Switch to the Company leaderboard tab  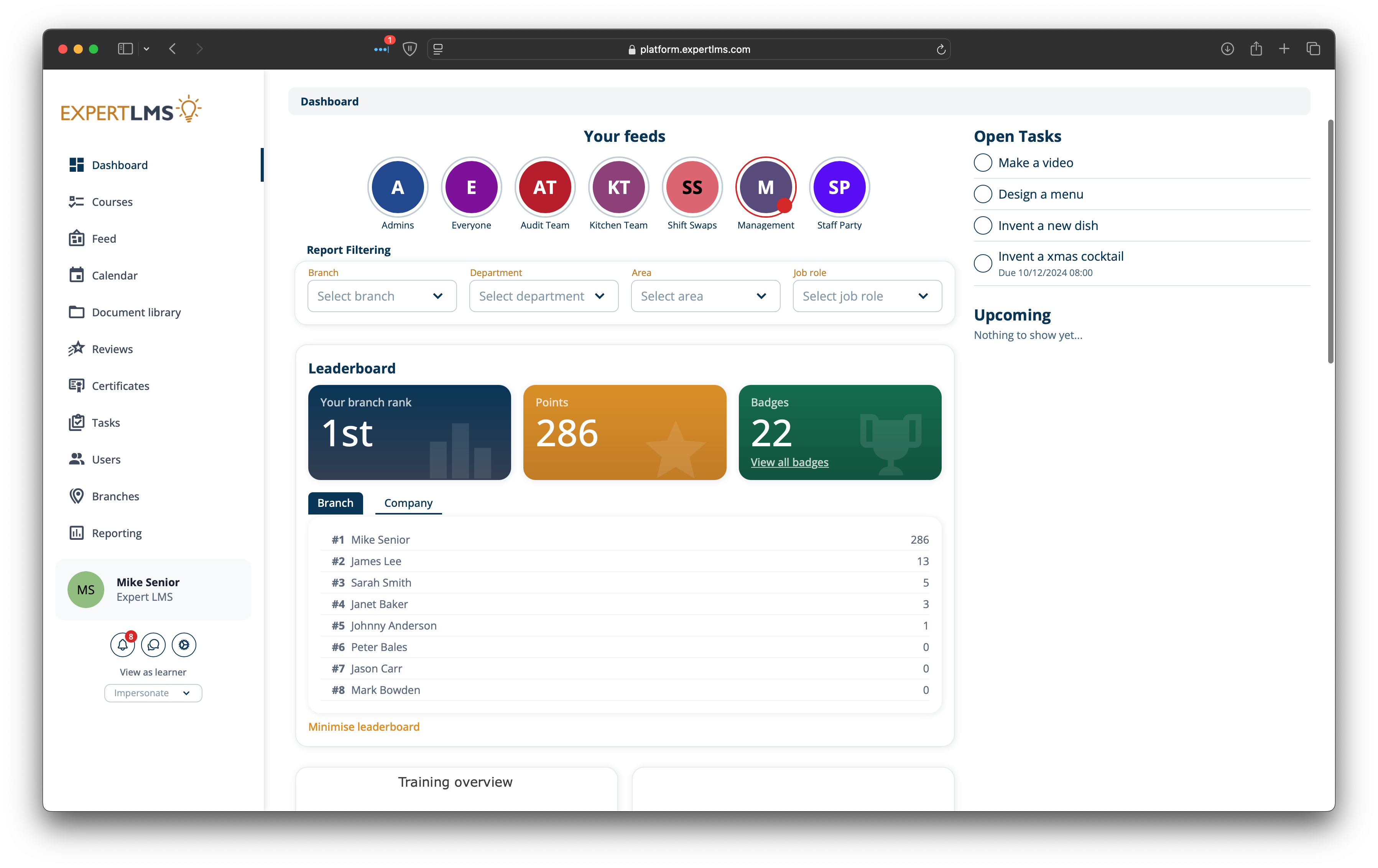408,503
